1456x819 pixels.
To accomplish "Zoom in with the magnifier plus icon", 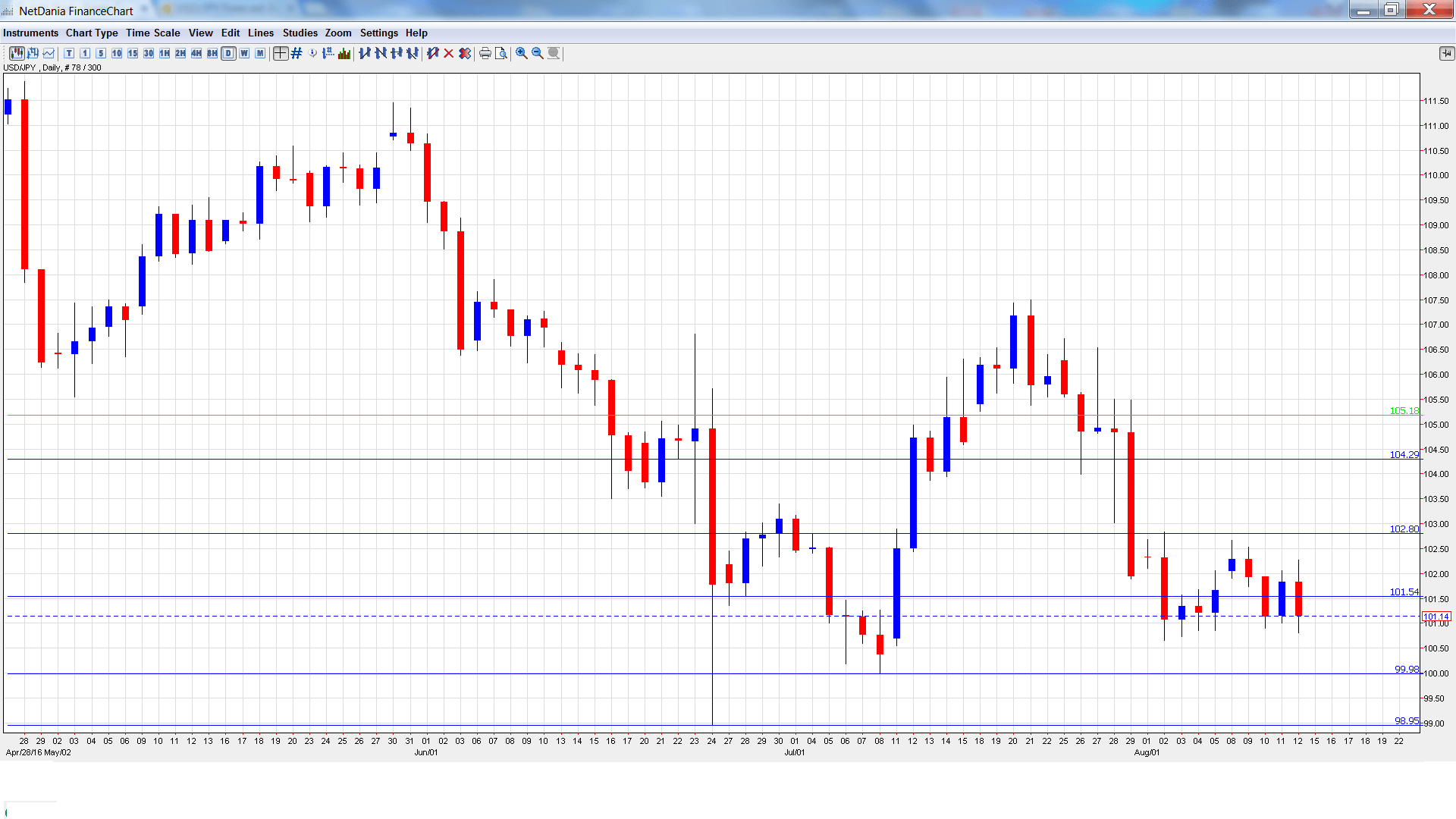I will (521, 53).
